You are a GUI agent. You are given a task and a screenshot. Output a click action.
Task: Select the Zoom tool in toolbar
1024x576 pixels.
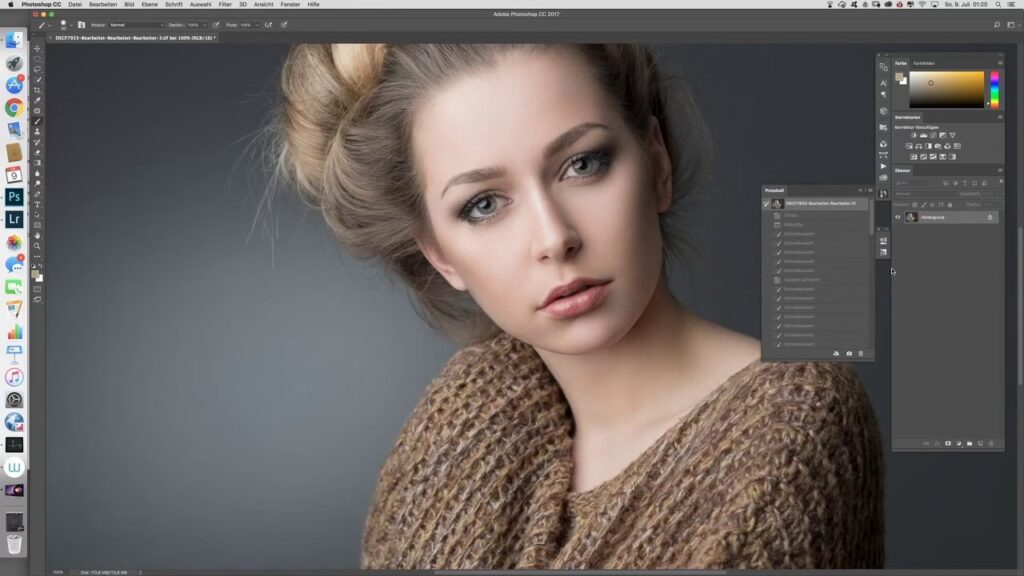tap(38, 245)
